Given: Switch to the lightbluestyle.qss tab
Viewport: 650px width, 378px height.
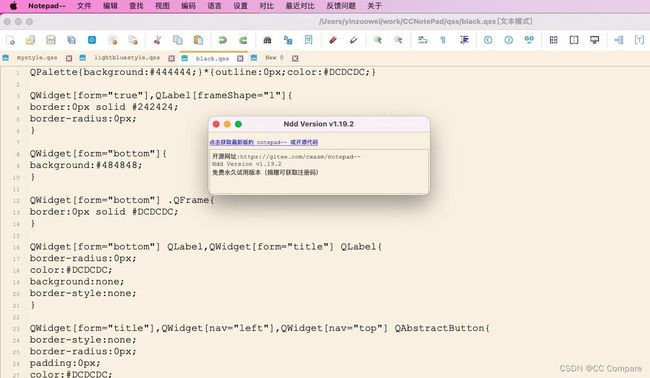Looking at the screenshot, I should [127, 58].
